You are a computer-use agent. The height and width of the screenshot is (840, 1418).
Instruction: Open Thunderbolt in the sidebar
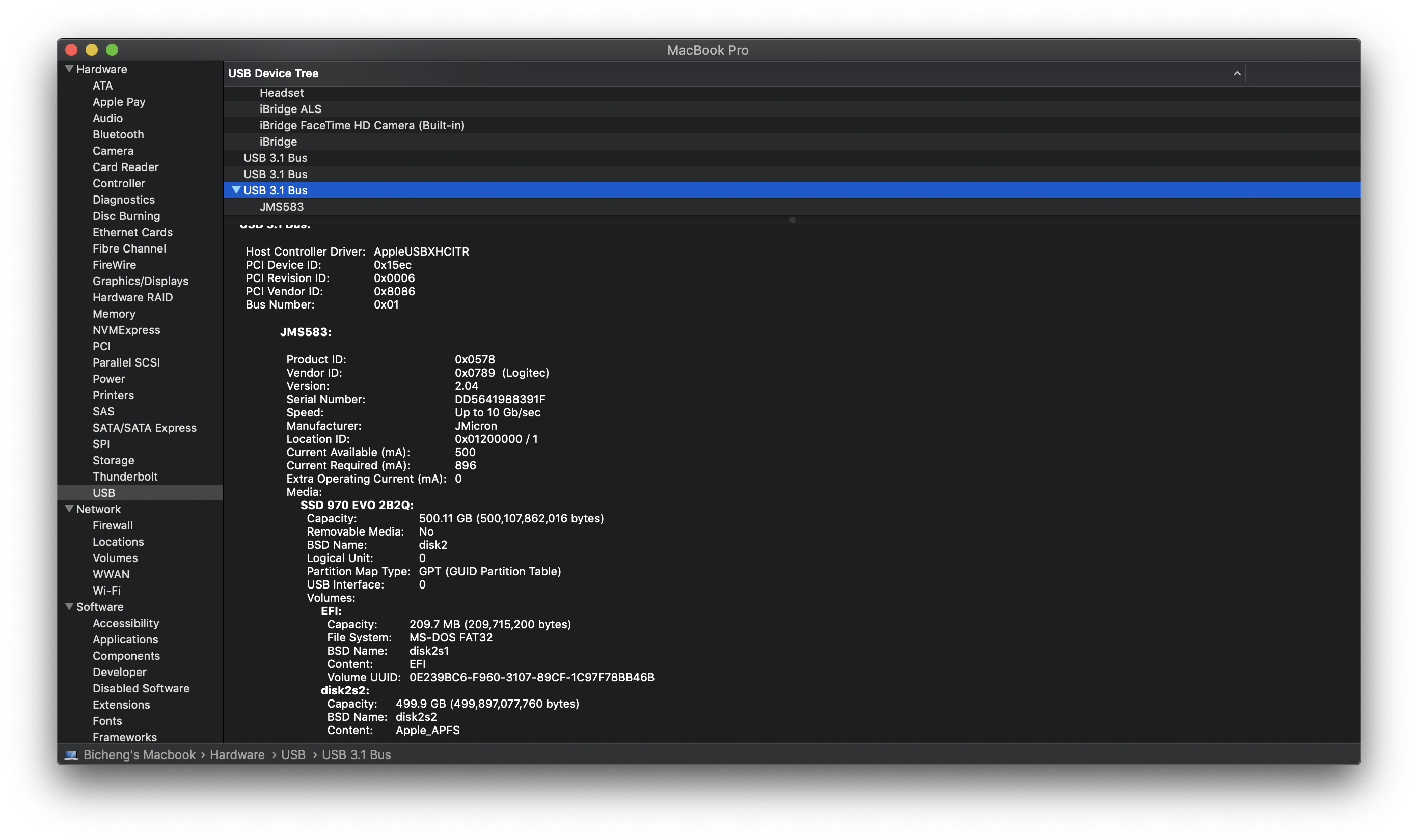coord(125,477)
